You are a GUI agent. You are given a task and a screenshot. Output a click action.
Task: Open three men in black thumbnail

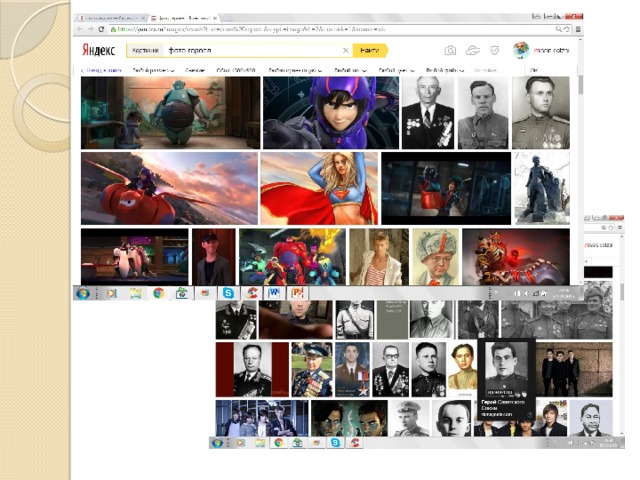pos(574,370)
